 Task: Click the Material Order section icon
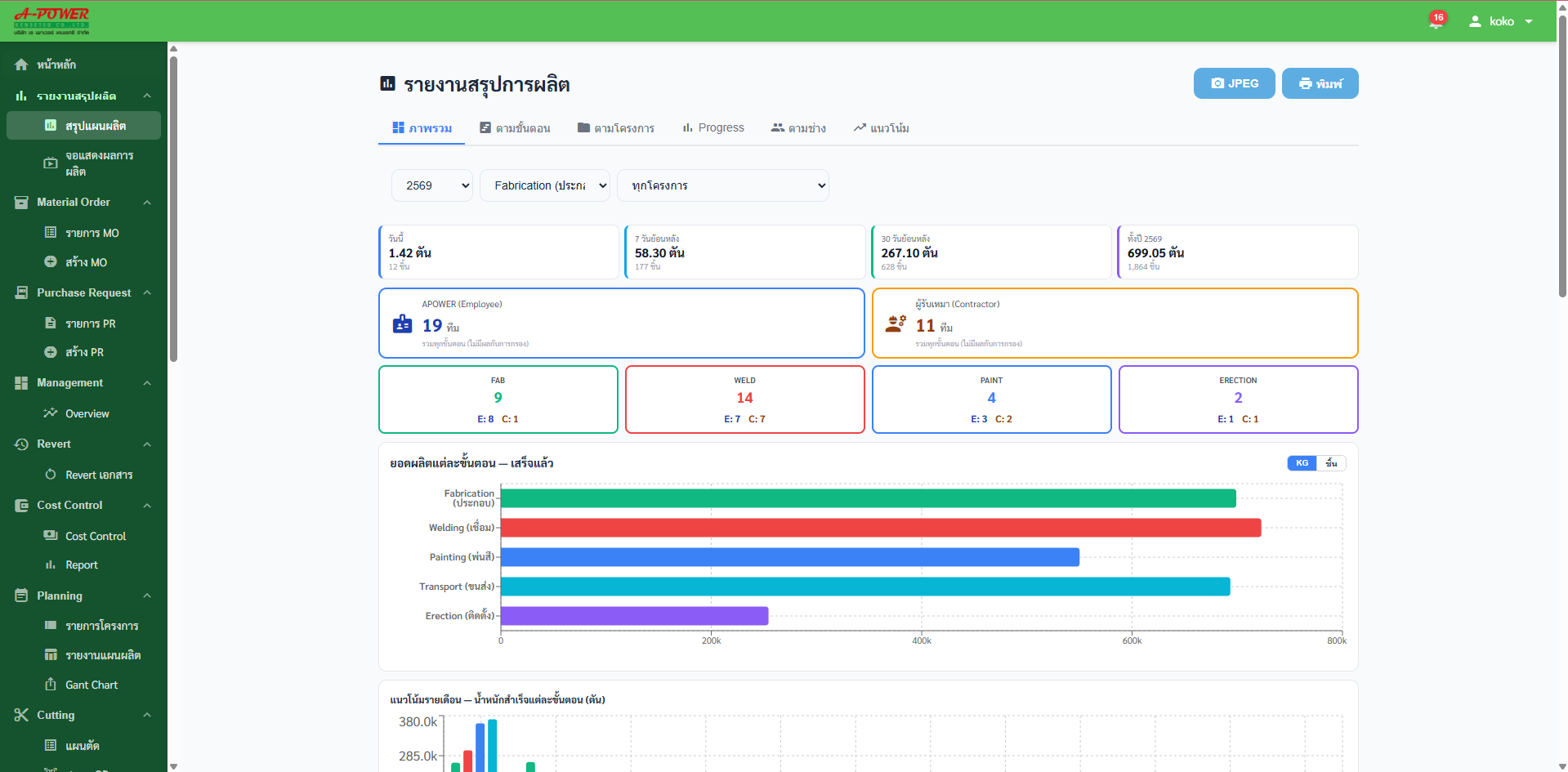pyautogui.click(x=21, y=202)
